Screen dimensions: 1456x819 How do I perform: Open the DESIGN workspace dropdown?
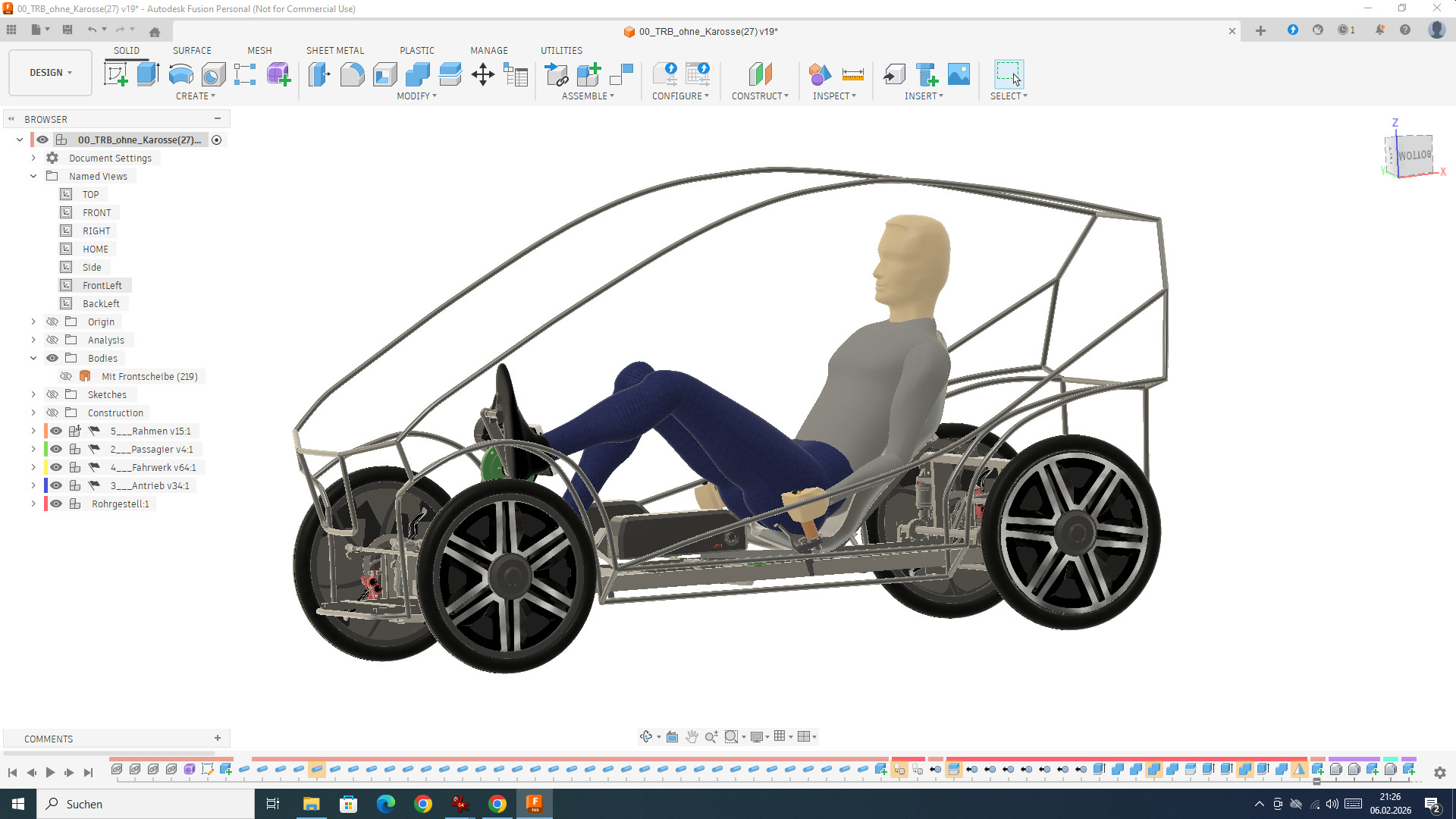tap(51, 73)
